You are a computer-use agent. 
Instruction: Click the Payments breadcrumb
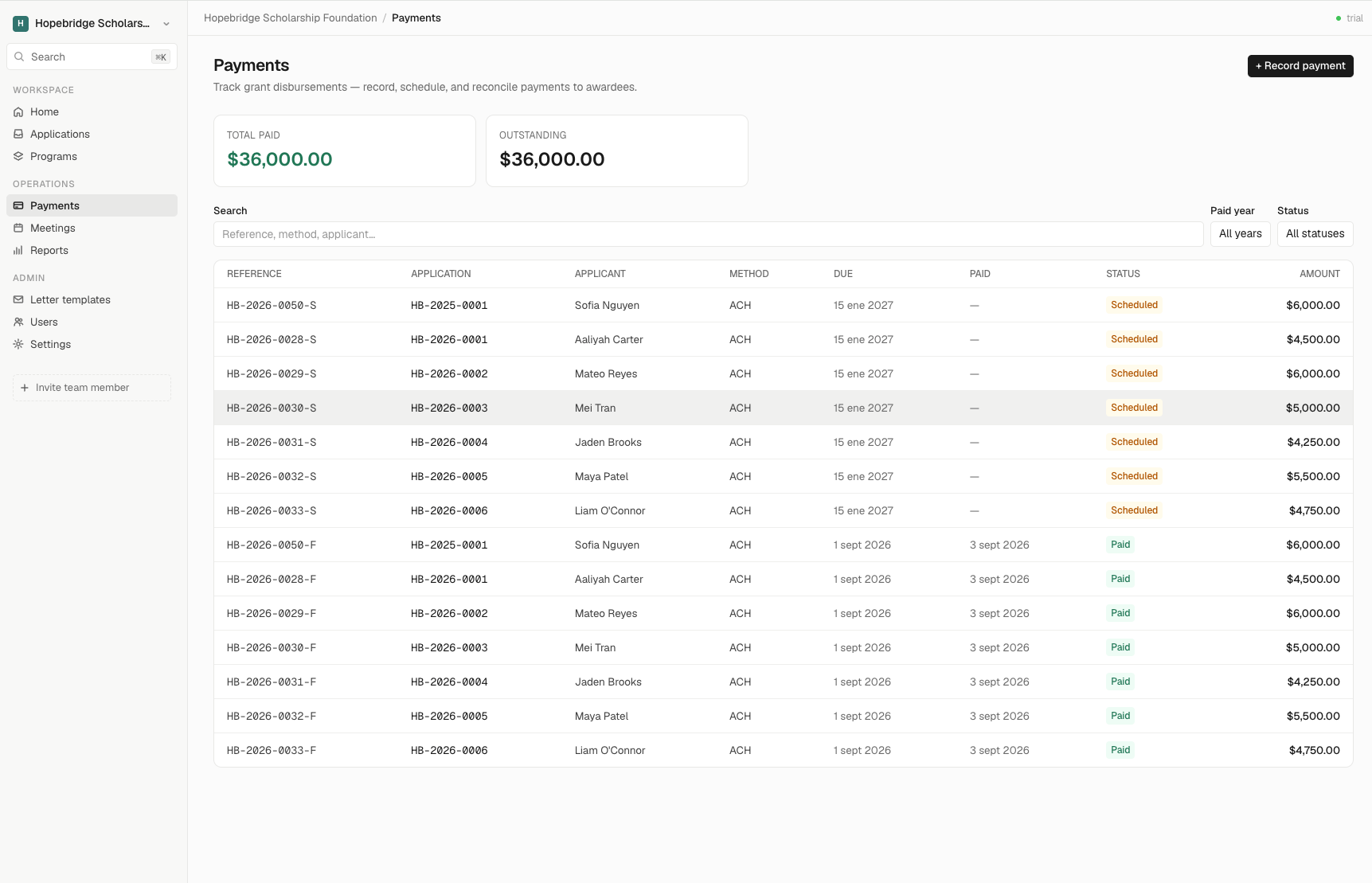coord(416,18)
